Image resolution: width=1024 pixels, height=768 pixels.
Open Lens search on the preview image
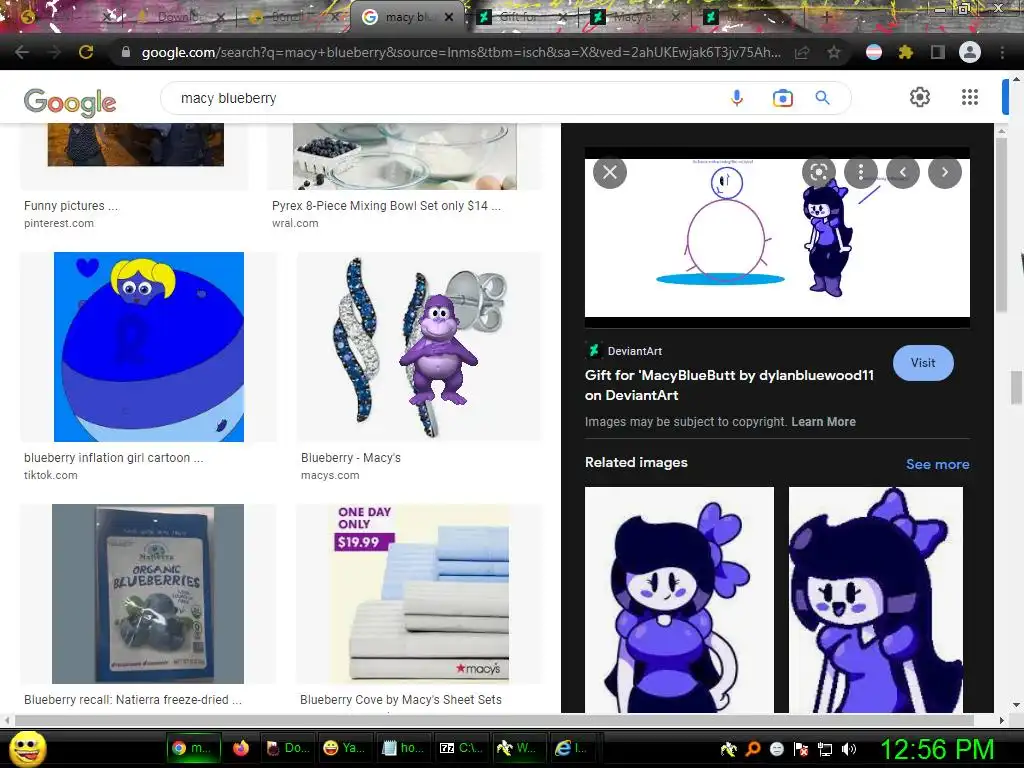[x=818, y=172]
